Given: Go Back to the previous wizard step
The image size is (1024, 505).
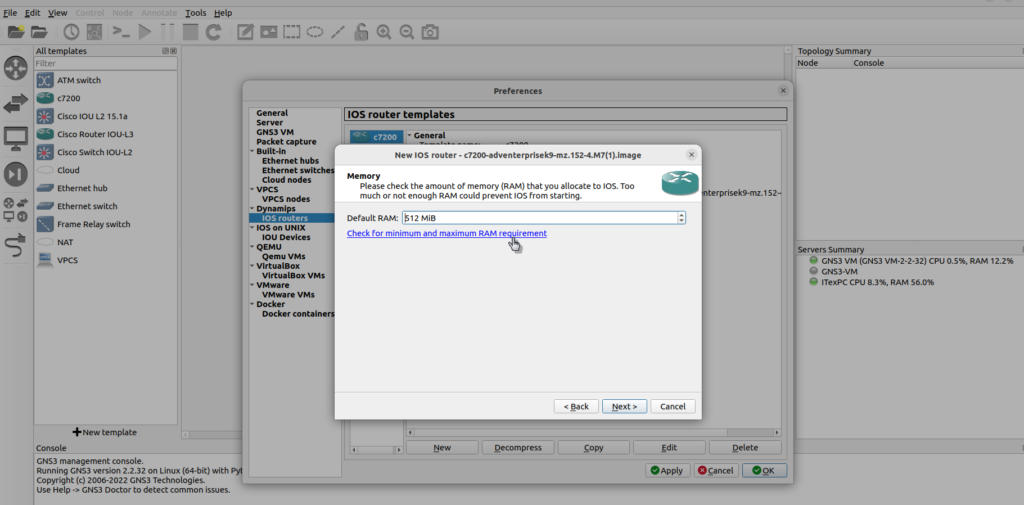Looking at the screenshot, I should (x=577, y=406).
